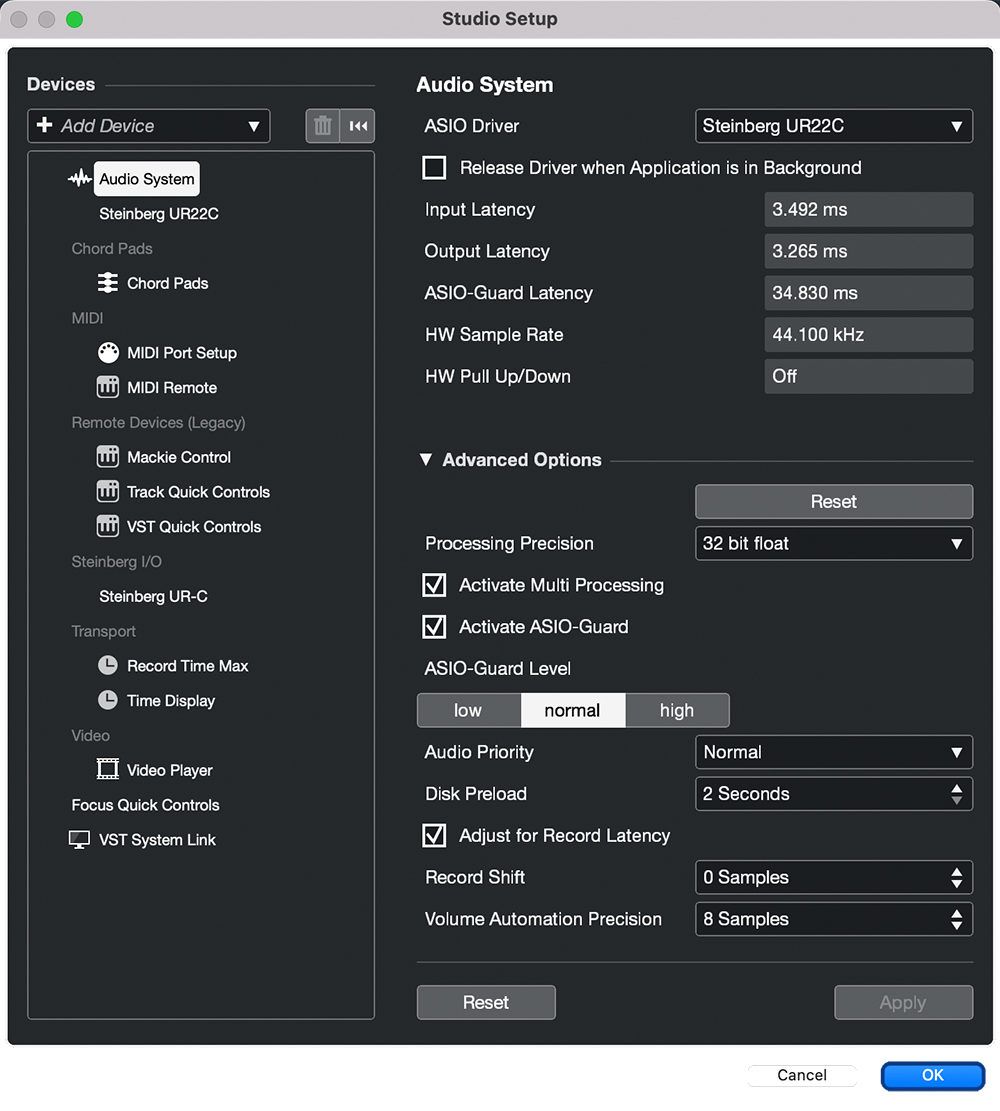1000x1111 pixels.
Task: Click the Disk Preload stepper arrows
Action: point(956,794)
